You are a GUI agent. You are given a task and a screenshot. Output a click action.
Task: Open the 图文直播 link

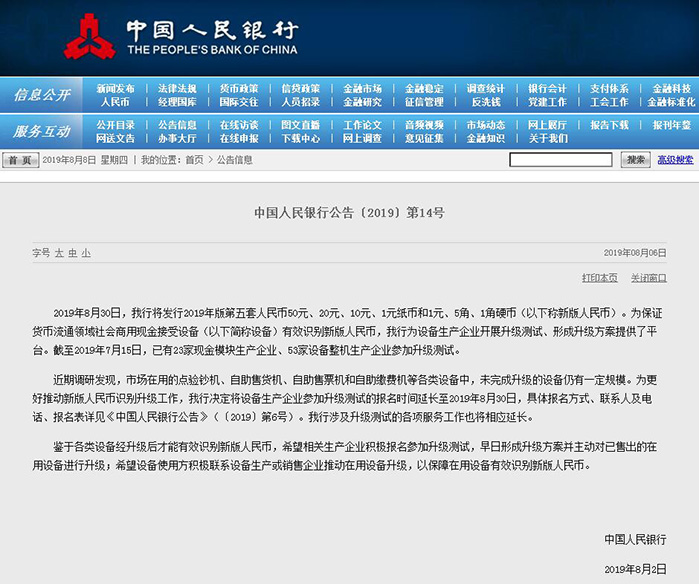click(300, 125)
